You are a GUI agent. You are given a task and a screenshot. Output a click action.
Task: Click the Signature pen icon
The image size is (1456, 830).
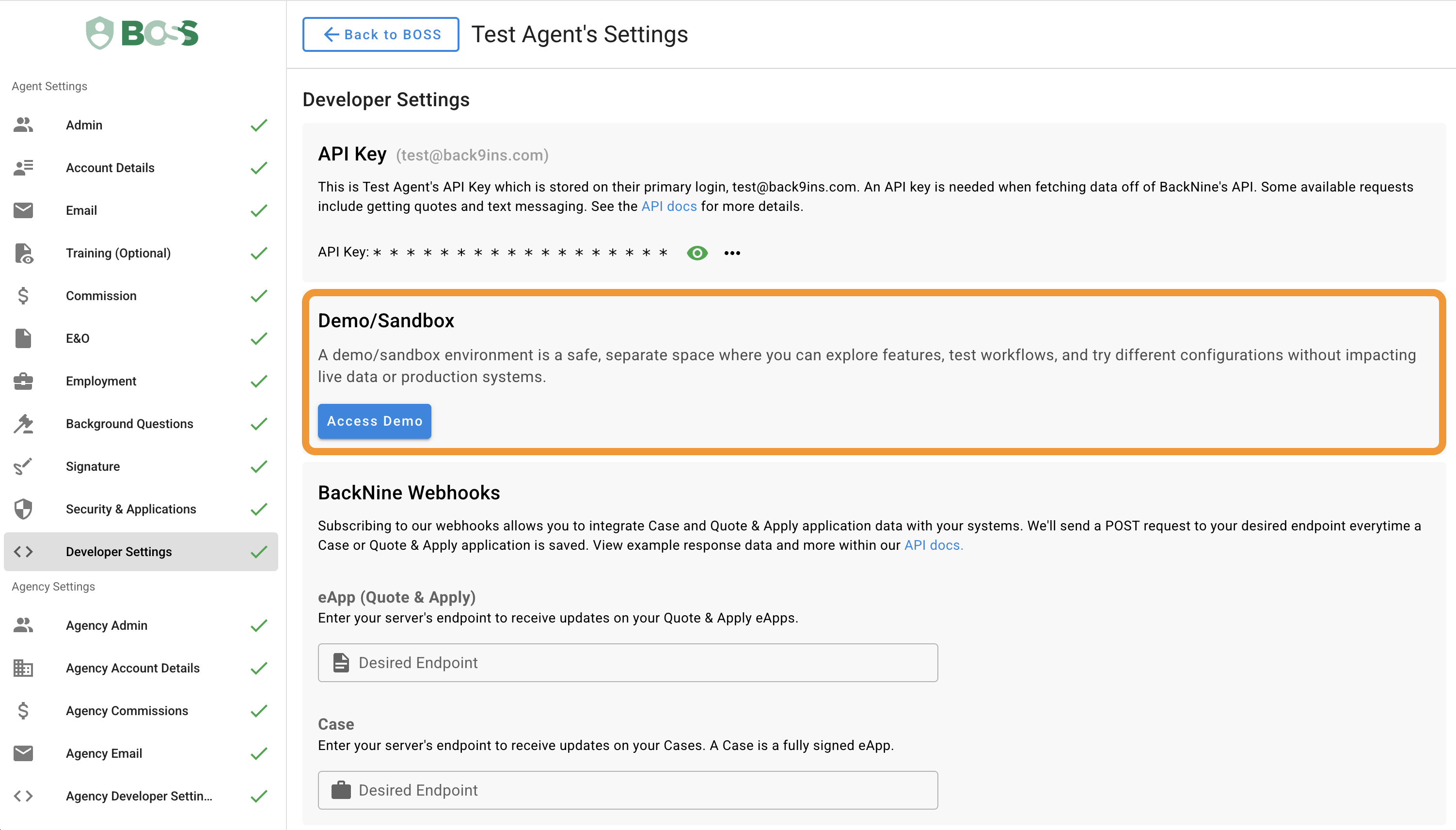23,466
